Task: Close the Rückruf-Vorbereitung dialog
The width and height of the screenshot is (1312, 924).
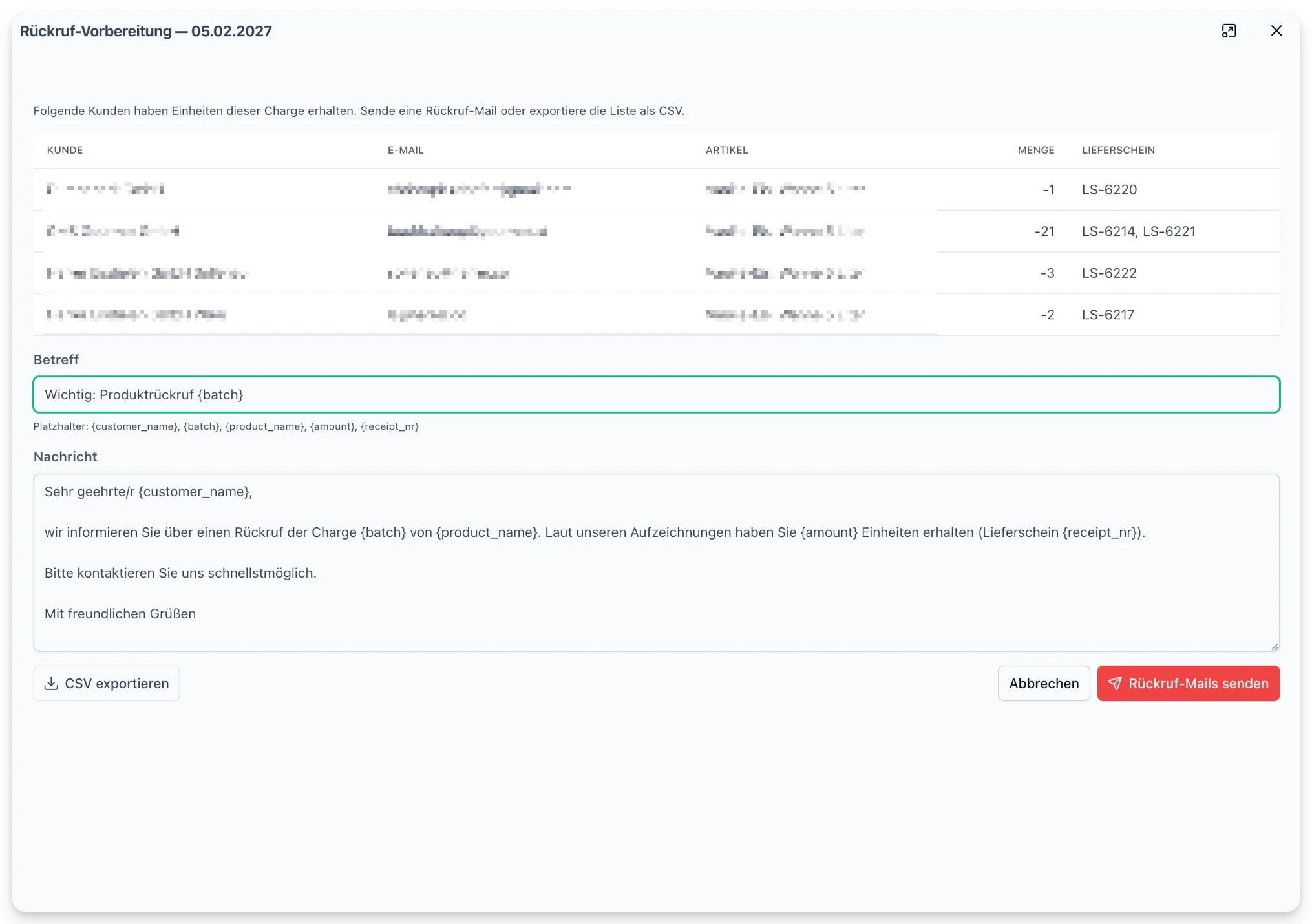Action: (x=1276, y=31)
